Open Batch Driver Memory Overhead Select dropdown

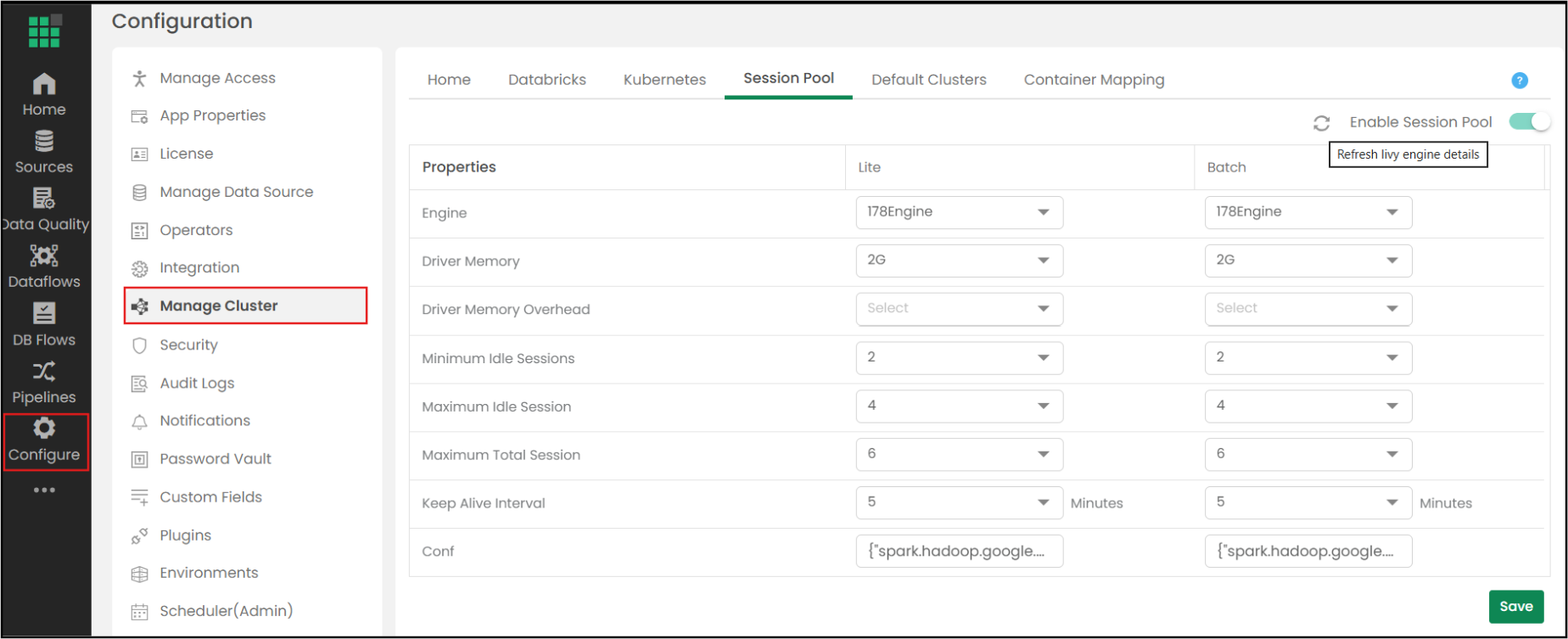[x=1308, y=309]
